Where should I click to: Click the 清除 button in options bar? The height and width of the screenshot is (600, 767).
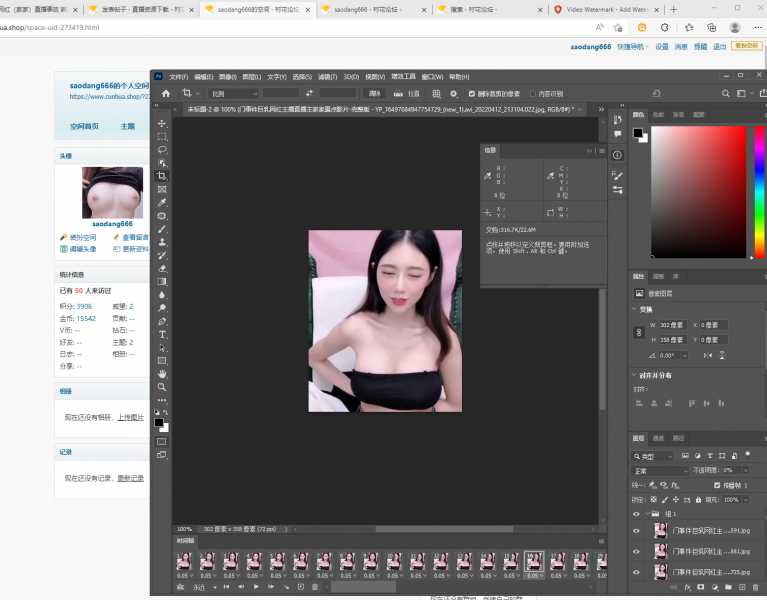click(x=375, y=93)
